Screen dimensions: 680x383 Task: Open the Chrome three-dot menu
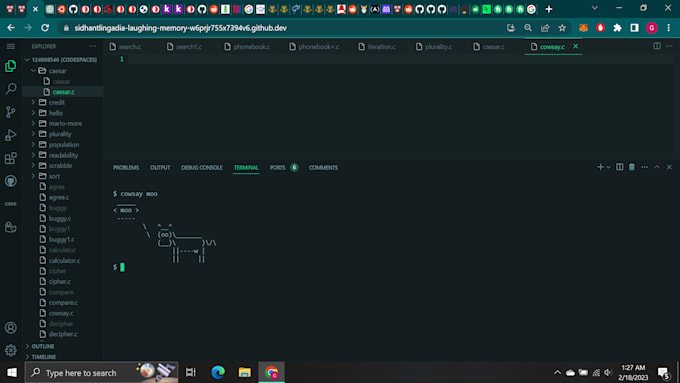tap(669, 28)
